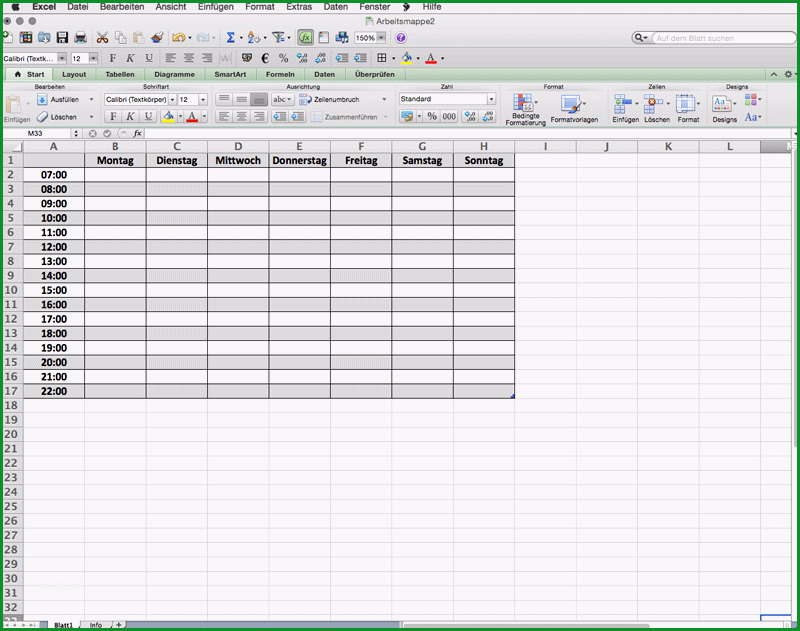
Task: Open the Designs themes gallery
Action: coord(724,108)
